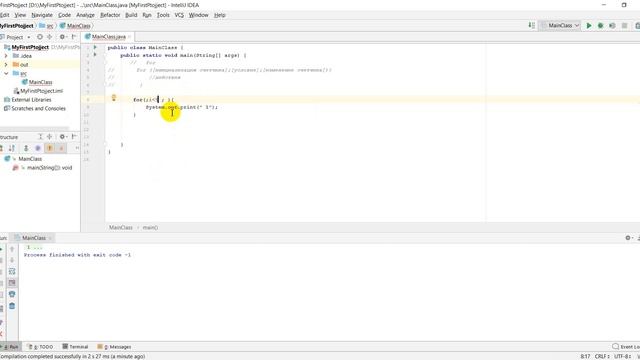The height and width of the screenshot is (360, 640).
Task: Click the run gutter arrow beside class declaration
Action: [95, 47]
